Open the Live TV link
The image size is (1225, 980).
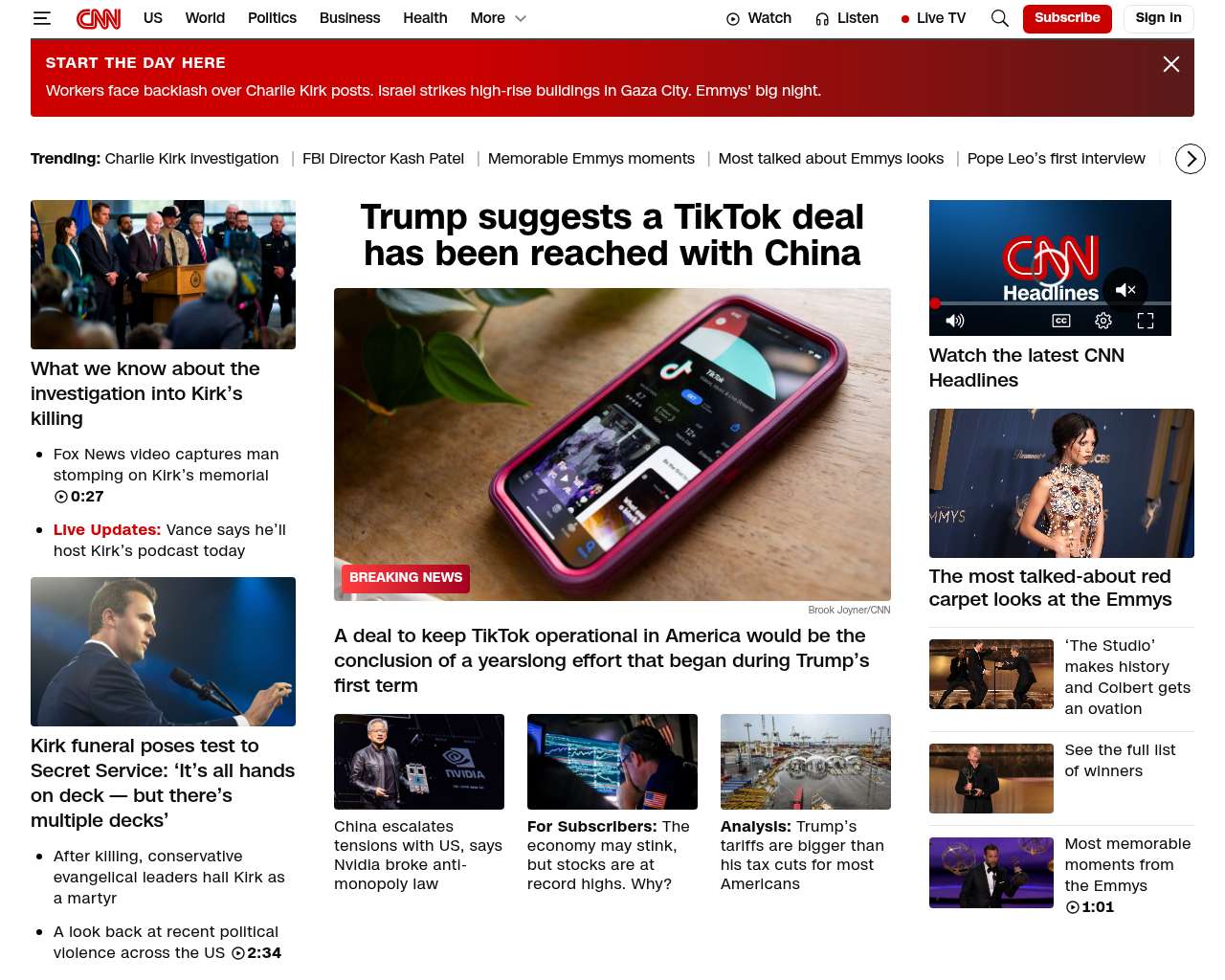933,18
